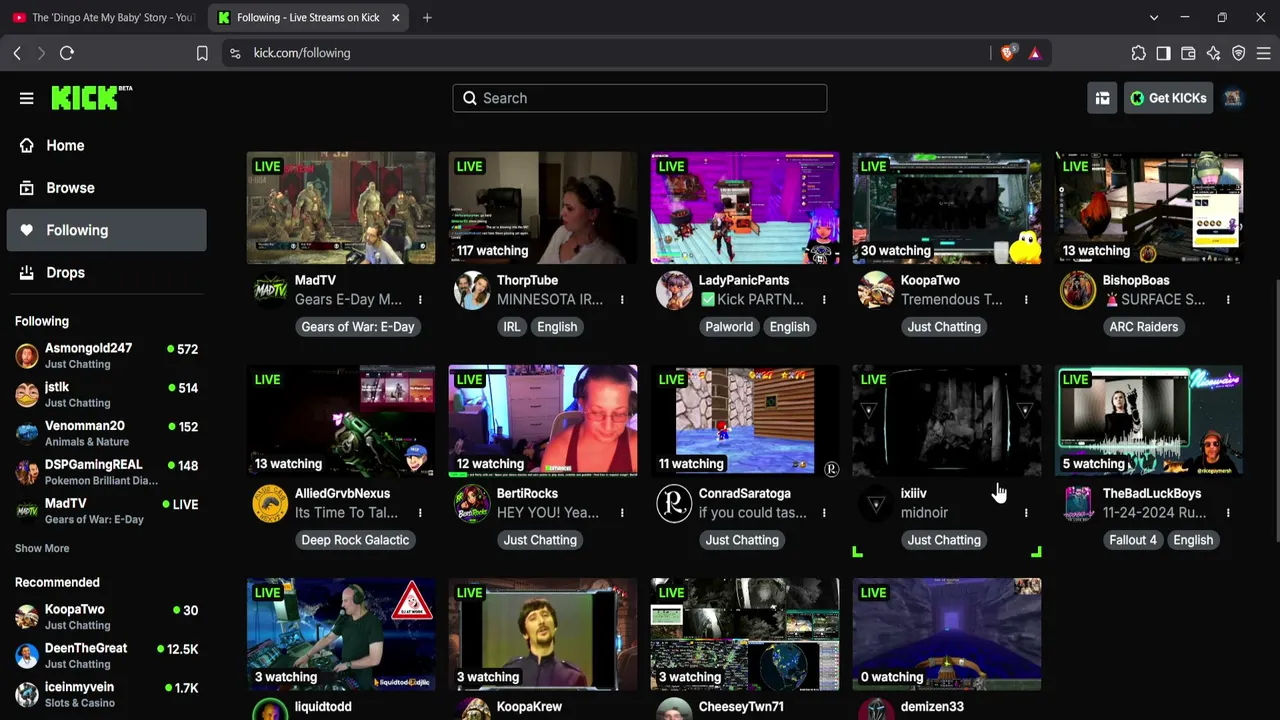The image size is (1280, 720).
Task: Click the browser address bar URL
Action: [x=302, y=53]
